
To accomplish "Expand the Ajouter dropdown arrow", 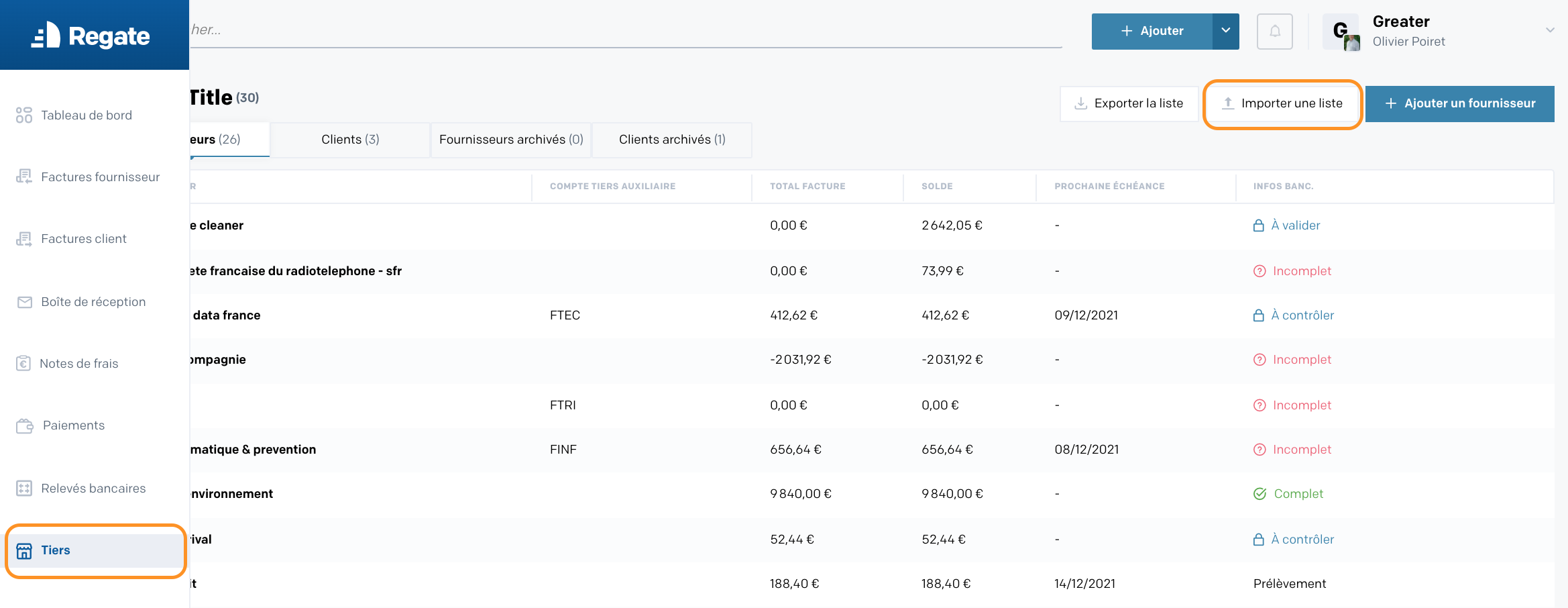I will tap(1225, 31).
